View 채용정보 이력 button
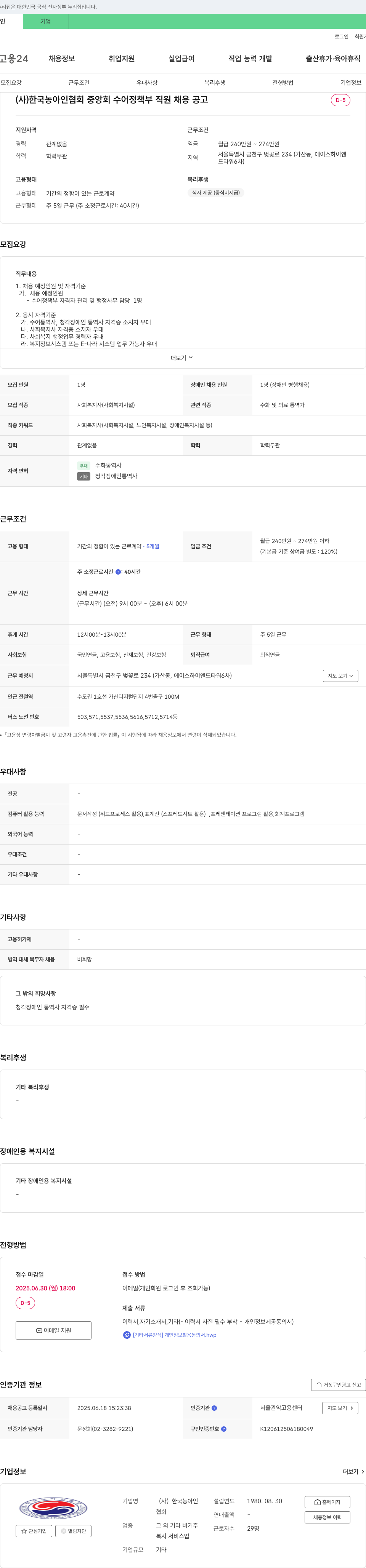Viewport: 366px width, 1568px height. [327, 1517]
